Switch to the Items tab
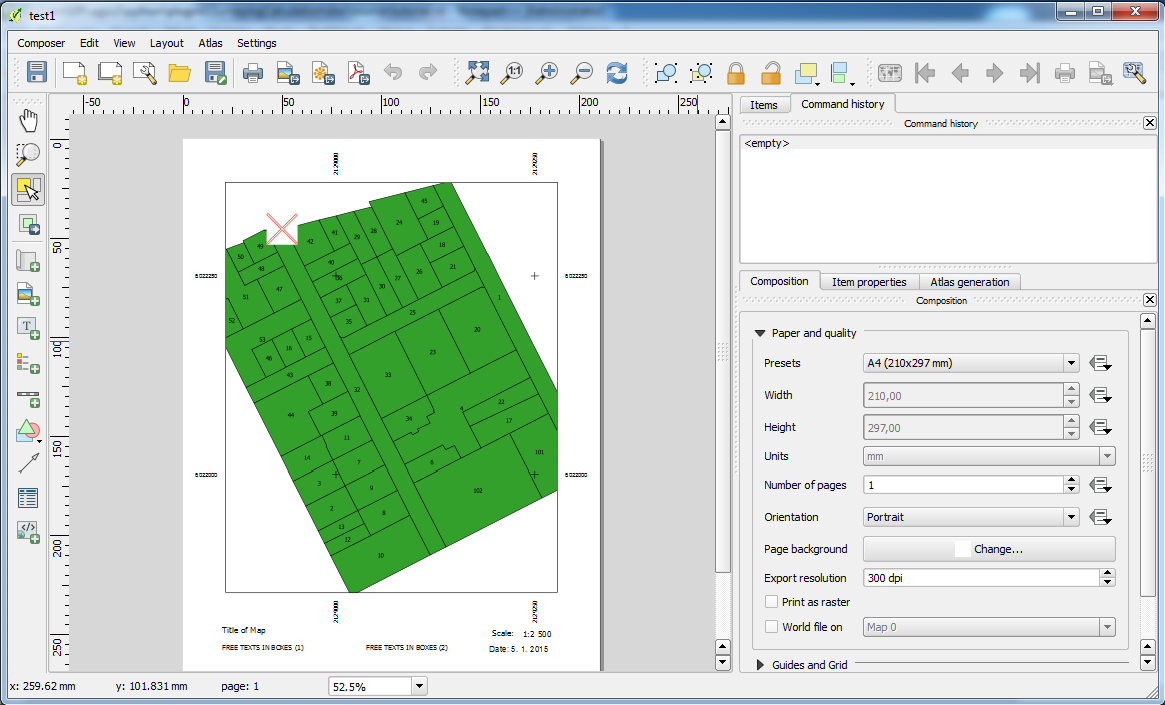 (764, 104)
